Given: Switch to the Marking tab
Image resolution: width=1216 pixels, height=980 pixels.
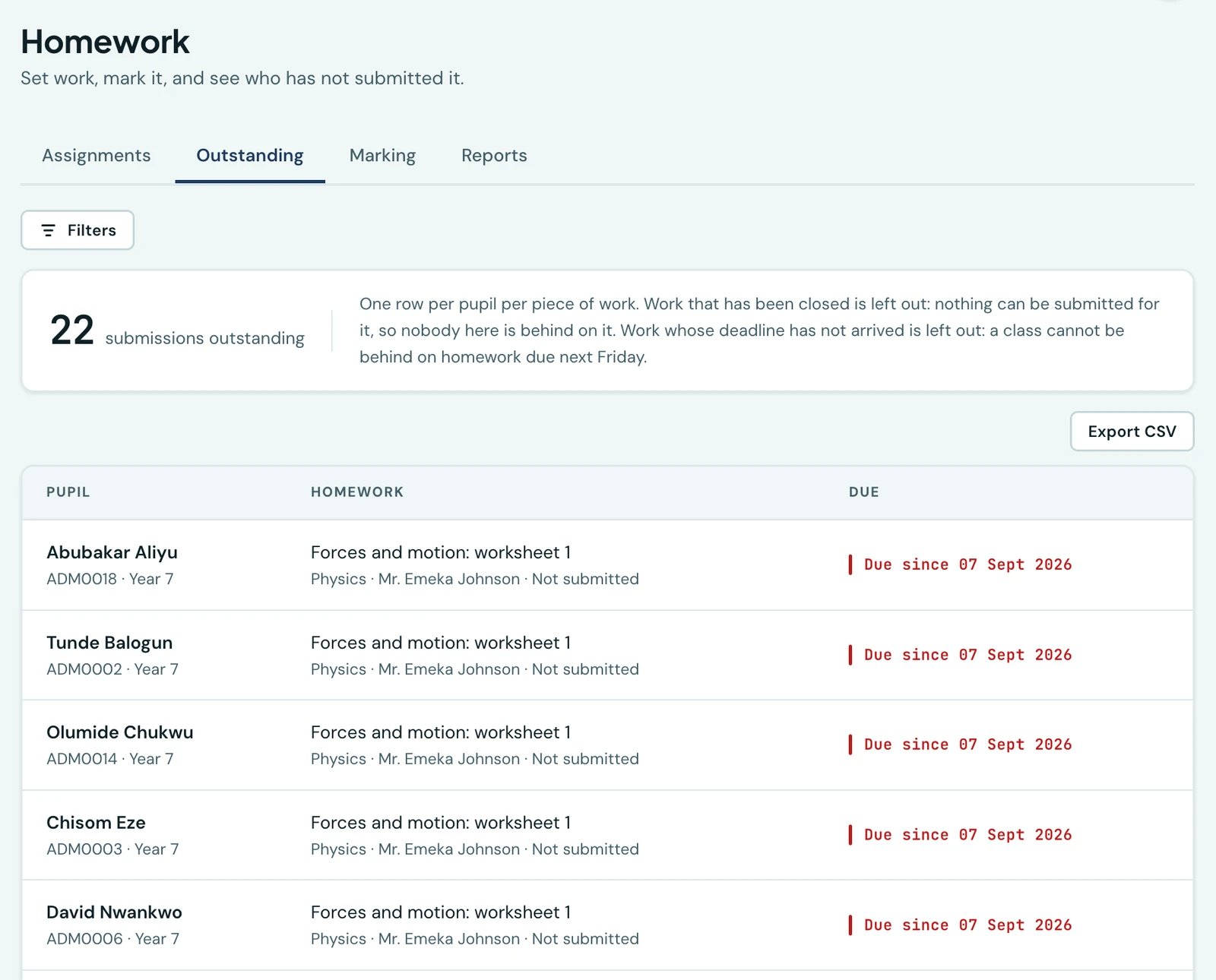Looking at the screenshot, I should 382,156.
